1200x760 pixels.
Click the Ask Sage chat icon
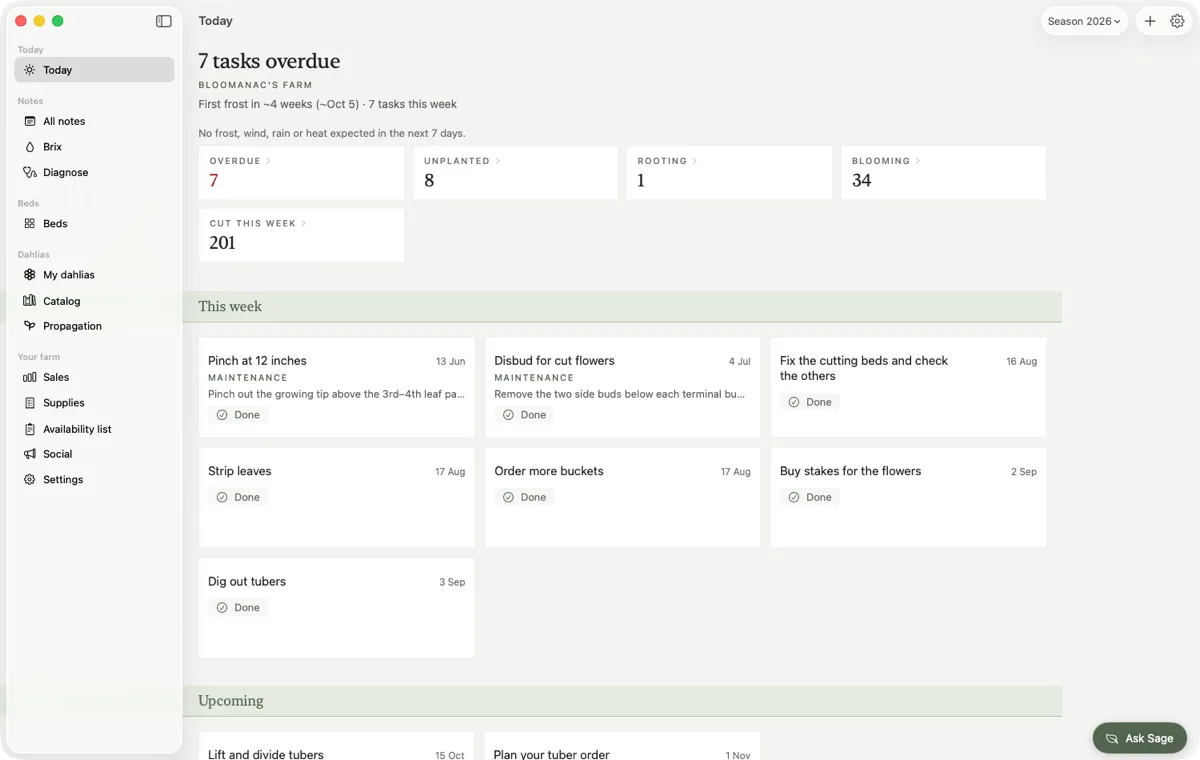click(x=1112, y=739)
